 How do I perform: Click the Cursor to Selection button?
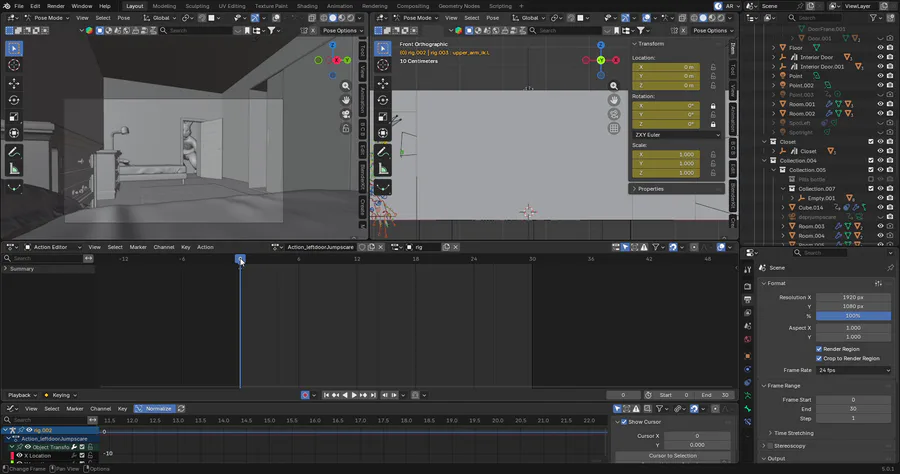673,456
